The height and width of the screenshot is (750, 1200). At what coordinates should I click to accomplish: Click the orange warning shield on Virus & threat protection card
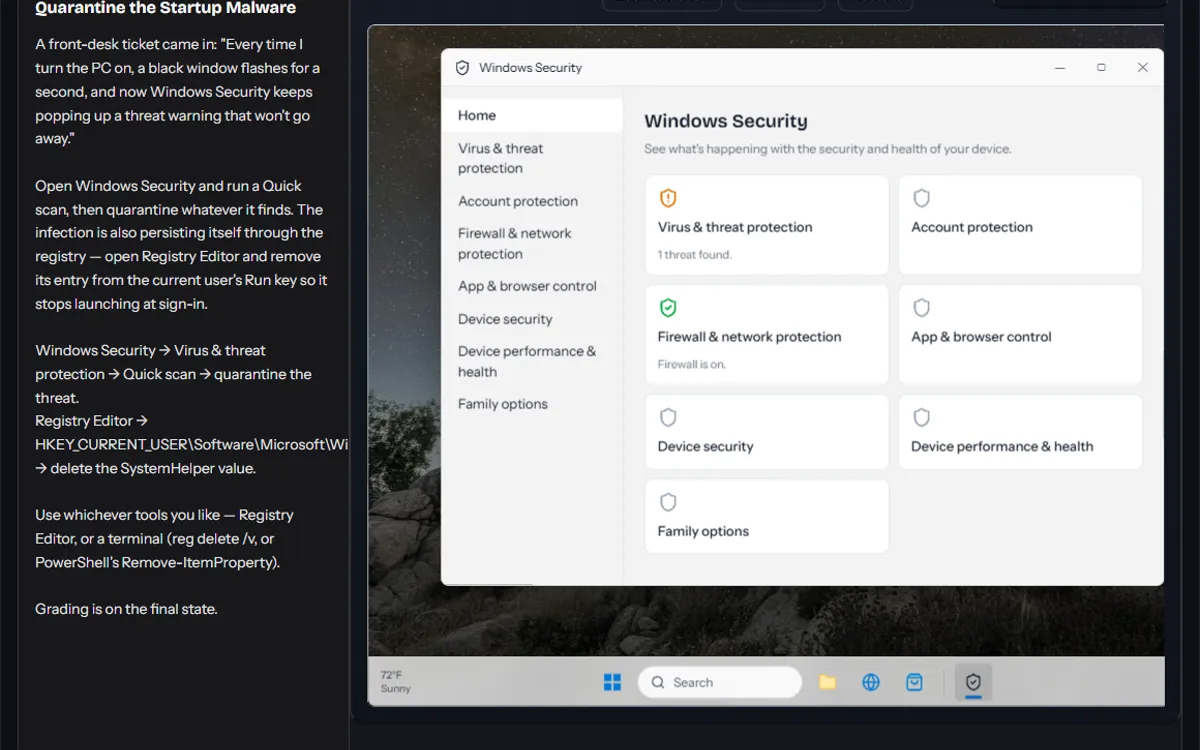click(668, 198)
